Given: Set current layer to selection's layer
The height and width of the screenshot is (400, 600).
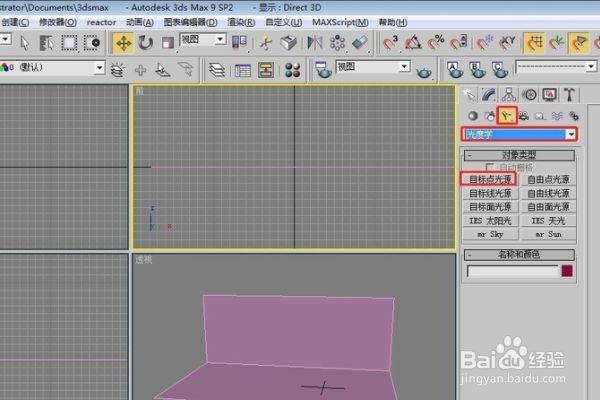Looking at the screenshot, I should 186,70.
